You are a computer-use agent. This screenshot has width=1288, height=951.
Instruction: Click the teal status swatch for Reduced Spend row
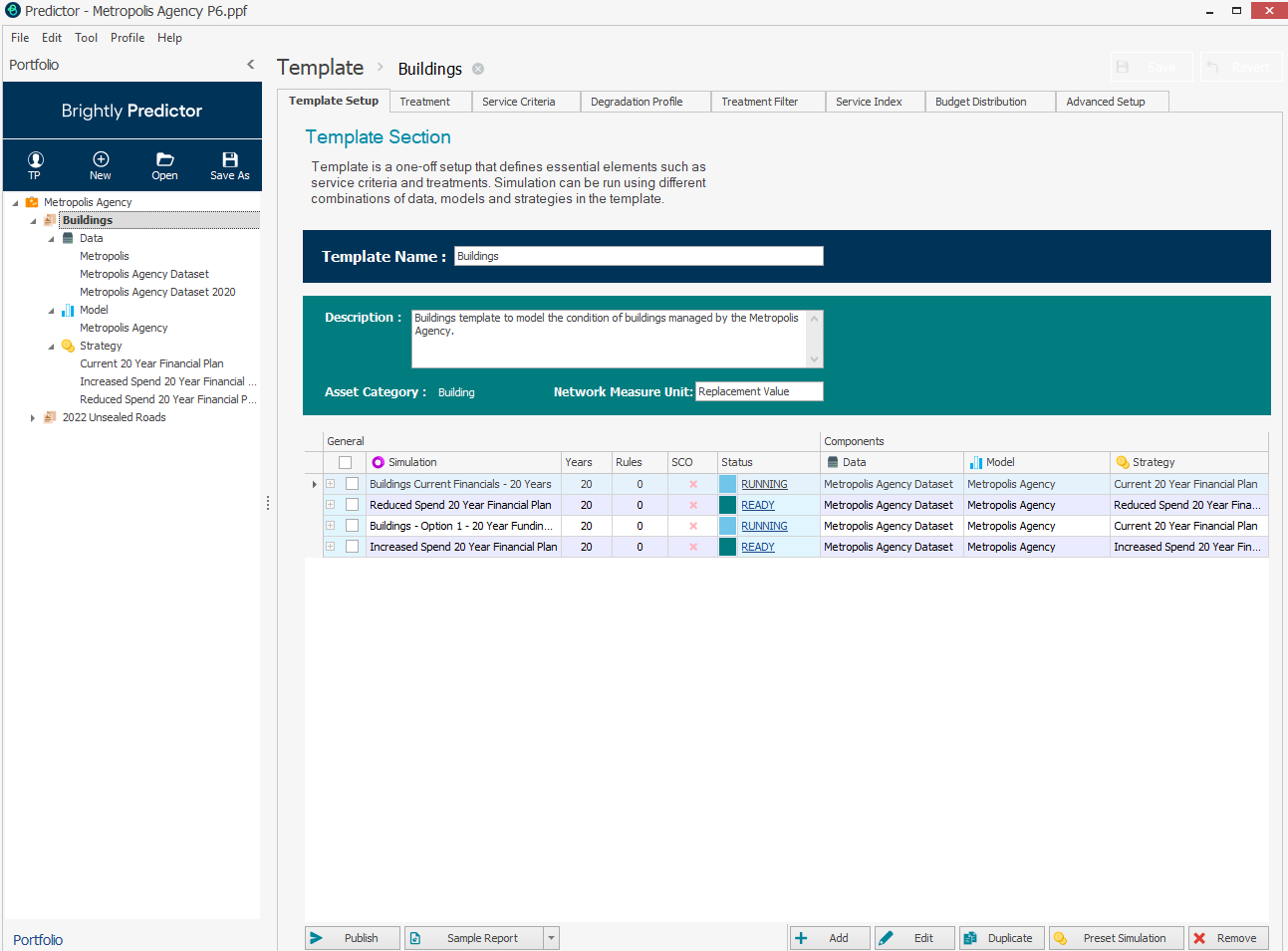click(727, 505)
